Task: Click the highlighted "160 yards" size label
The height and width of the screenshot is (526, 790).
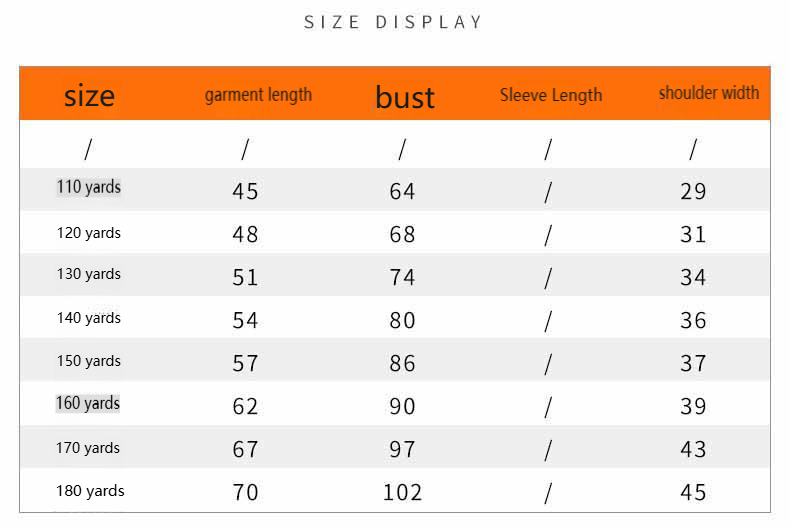Action: pyautogui.click(x=88, y=404)
